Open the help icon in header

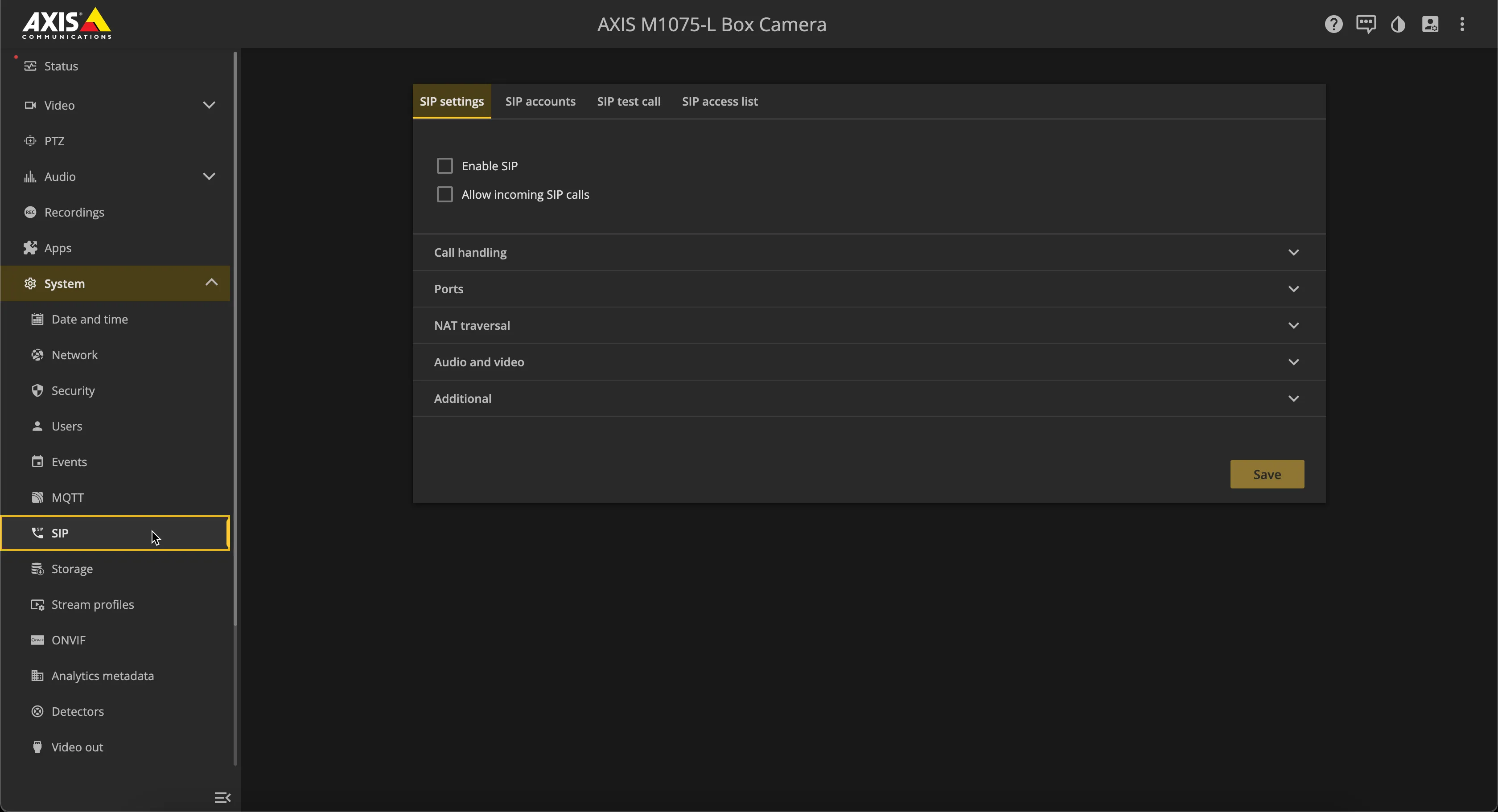tap(1333, 25)
